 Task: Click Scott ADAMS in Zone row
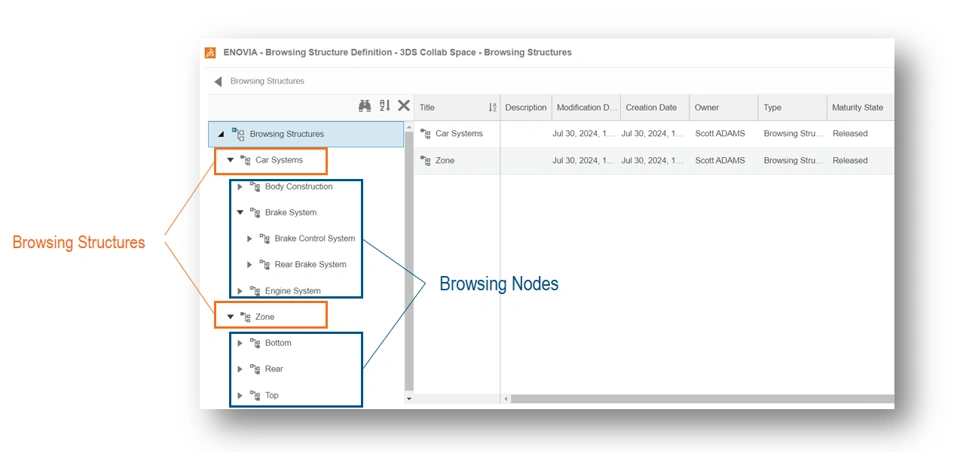point(720,161)
